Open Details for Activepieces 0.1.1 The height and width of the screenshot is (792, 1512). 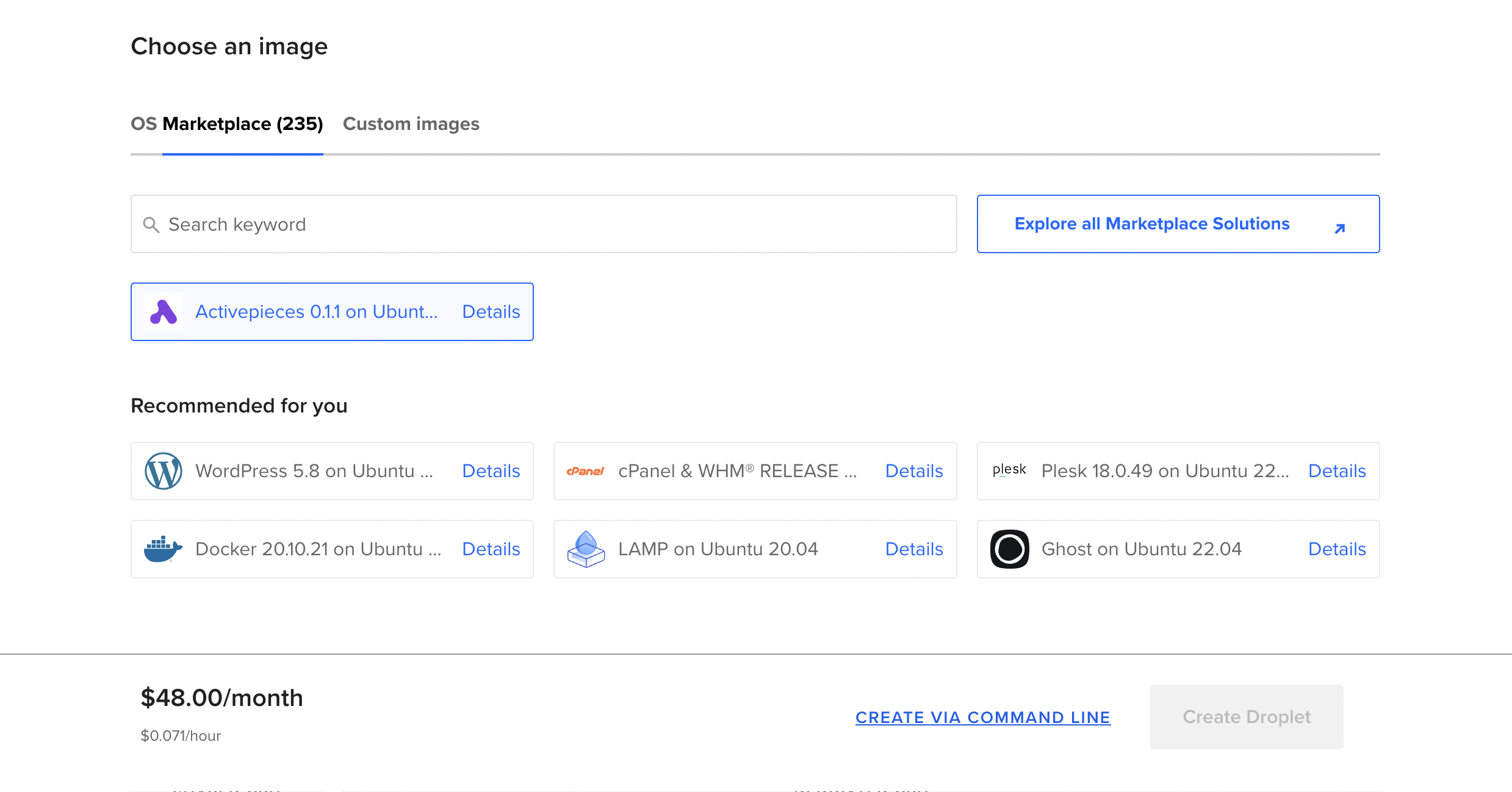(x=491, y=312)
